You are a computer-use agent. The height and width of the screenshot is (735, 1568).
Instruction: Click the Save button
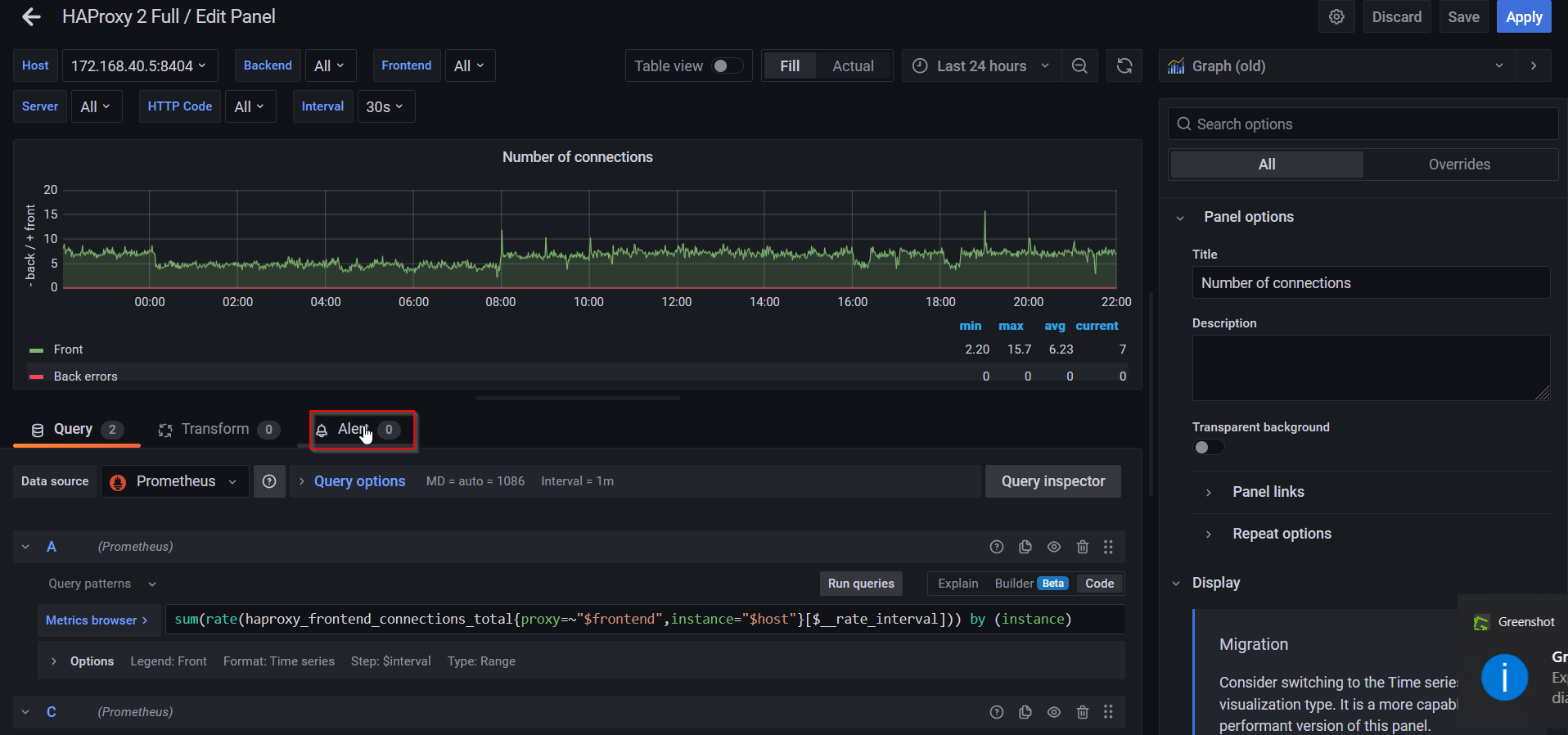click(1463, 16)
